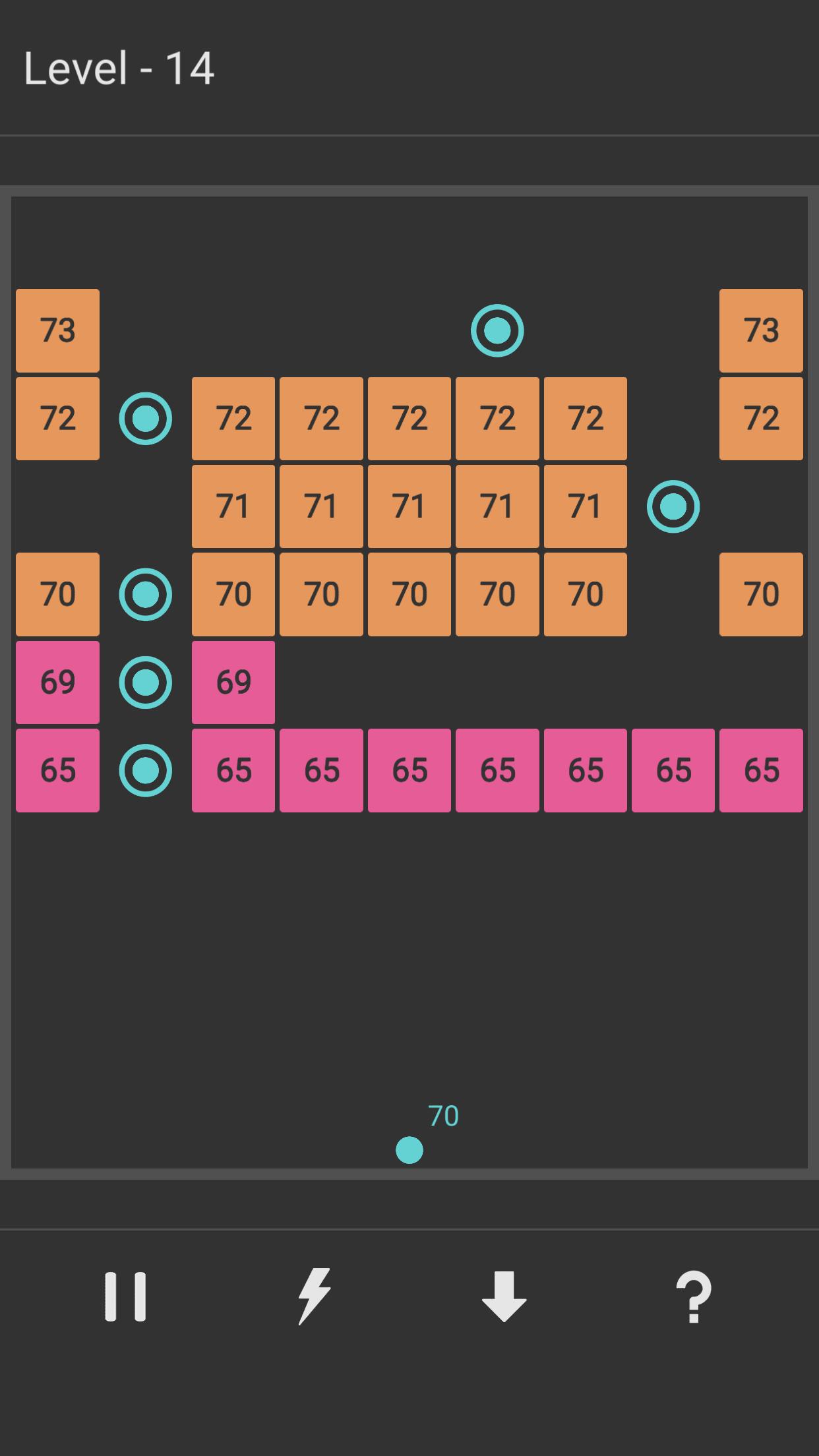Tap the leftmost orange 72 block
Screen dimensions: 819x1456
click(58, 419)
